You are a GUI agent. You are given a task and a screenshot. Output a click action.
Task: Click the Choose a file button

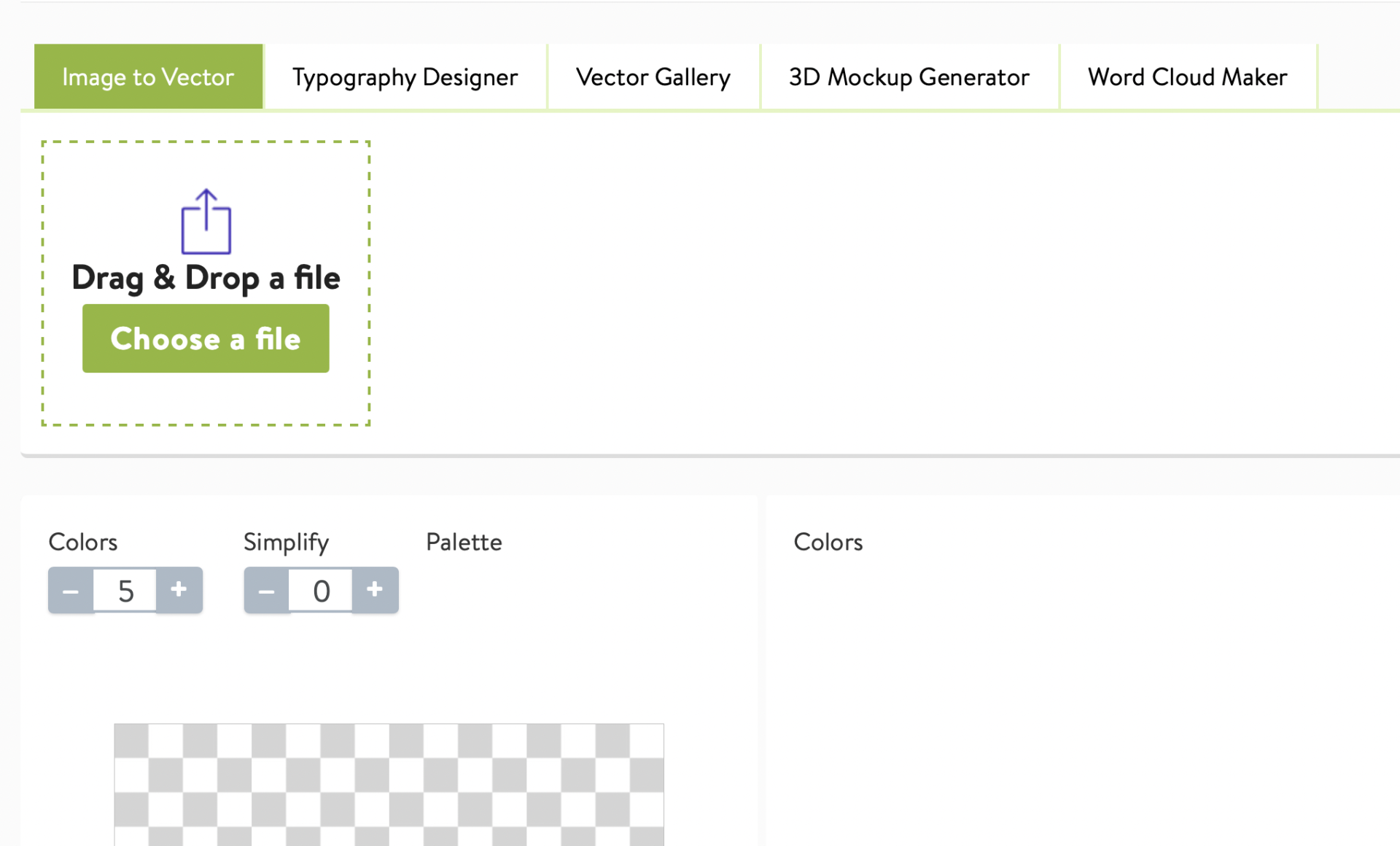(206, 338)
